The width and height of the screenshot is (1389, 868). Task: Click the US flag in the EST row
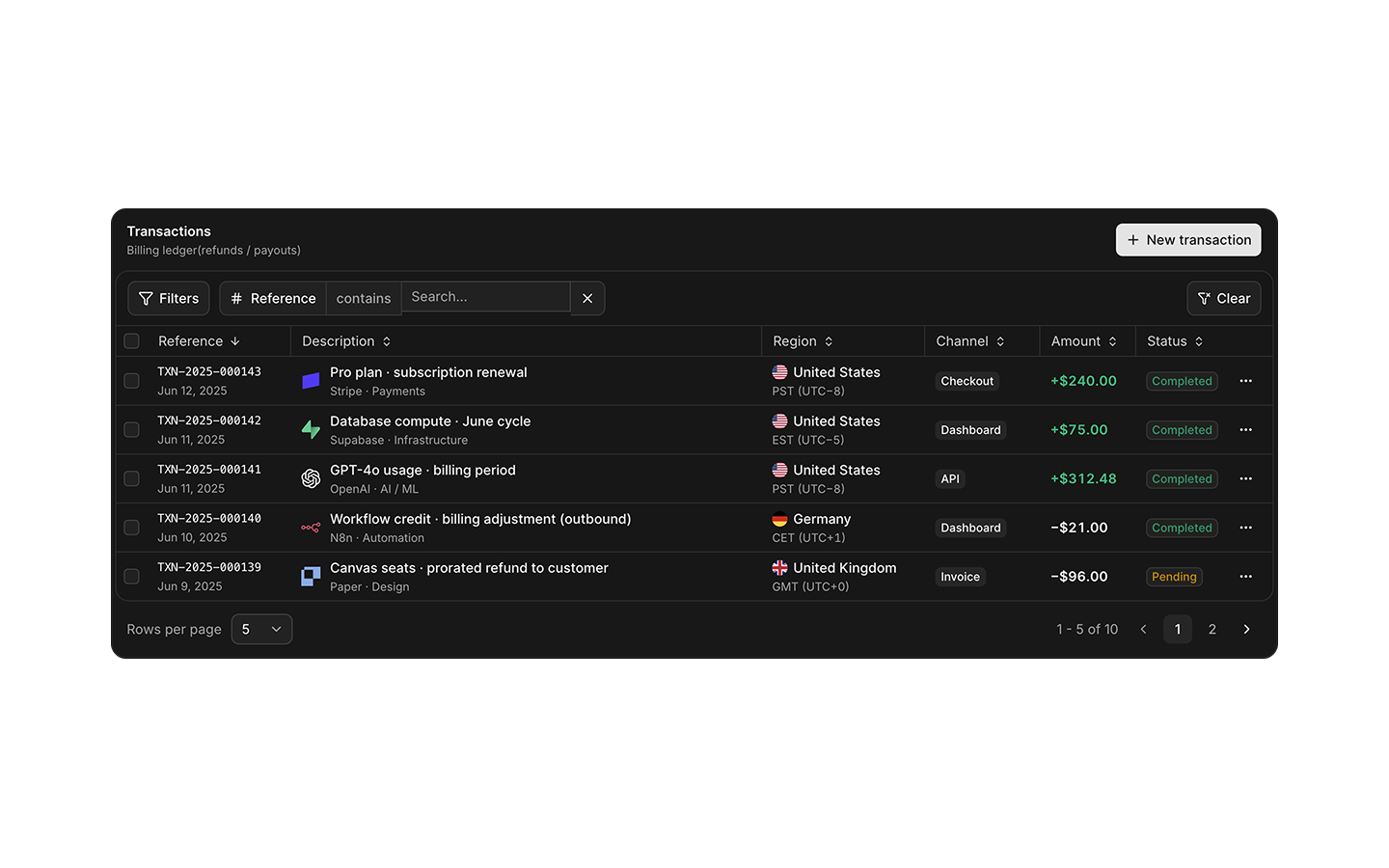coord(779,421)
